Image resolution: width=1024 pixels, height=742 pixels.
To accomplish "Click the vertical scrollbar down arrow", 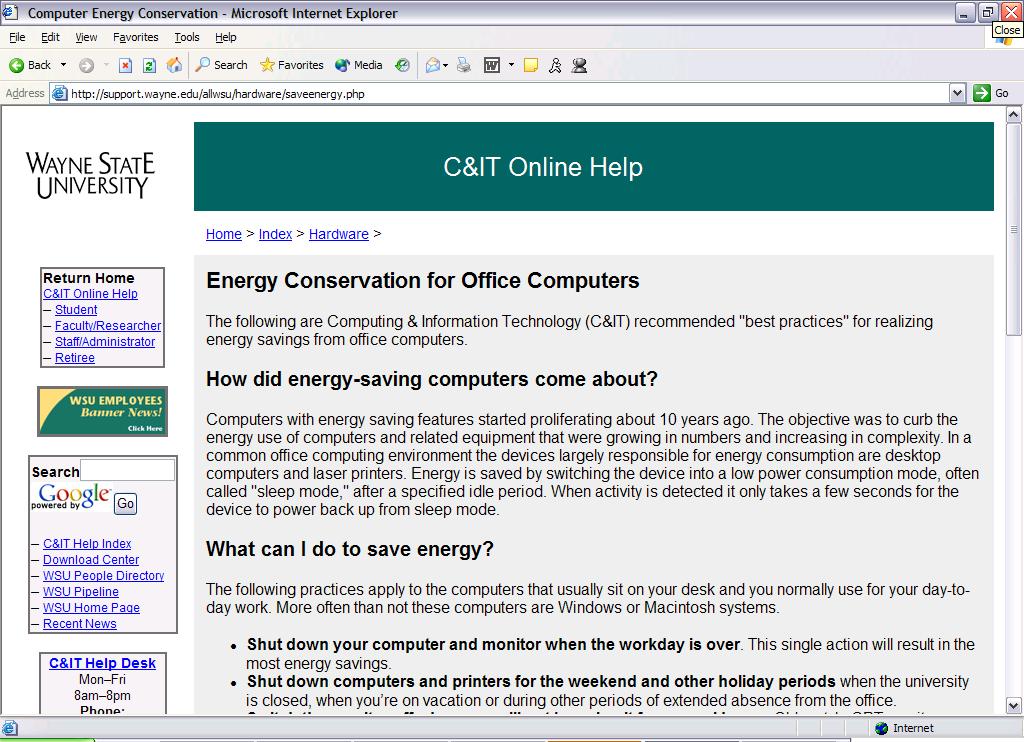I will (x=1014, y=705).
